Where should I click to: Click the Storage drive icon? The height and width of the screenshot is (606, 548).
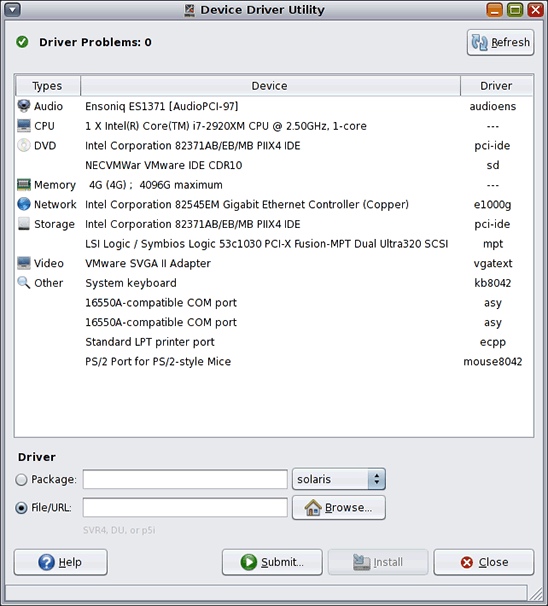24,224
